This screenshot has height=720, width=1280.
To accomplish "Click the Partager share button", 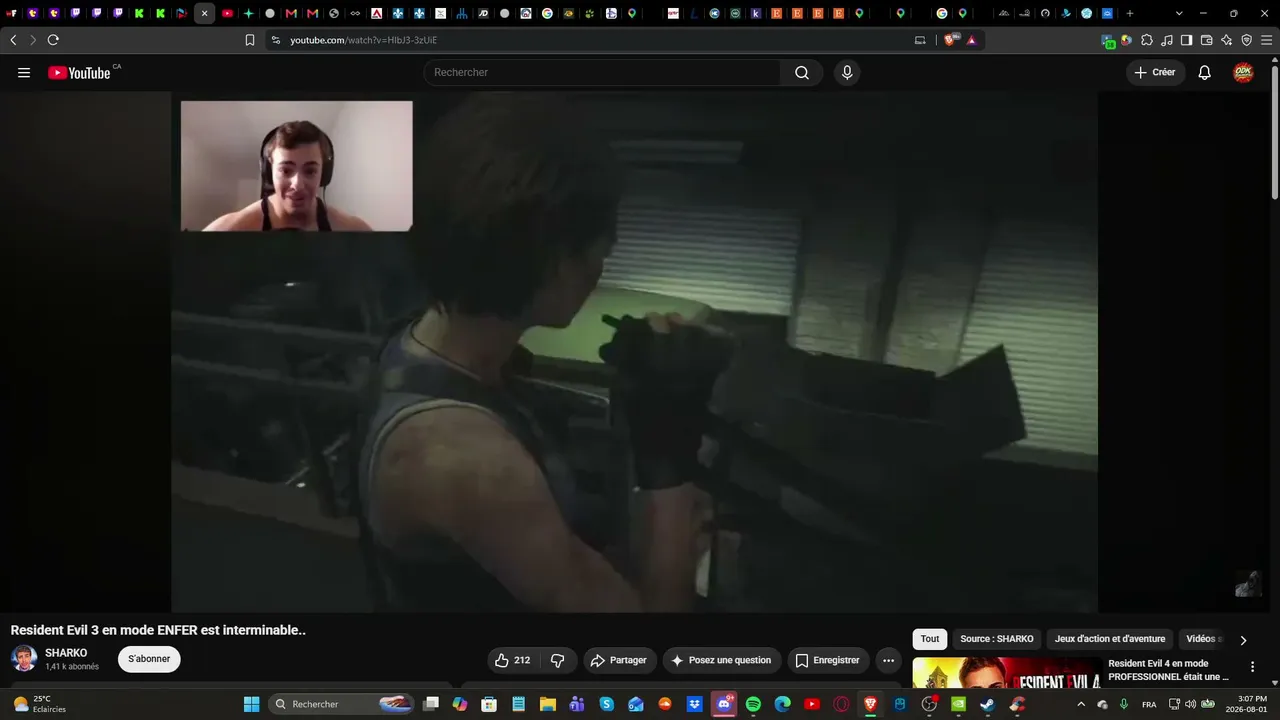I will tap(620, 660).
